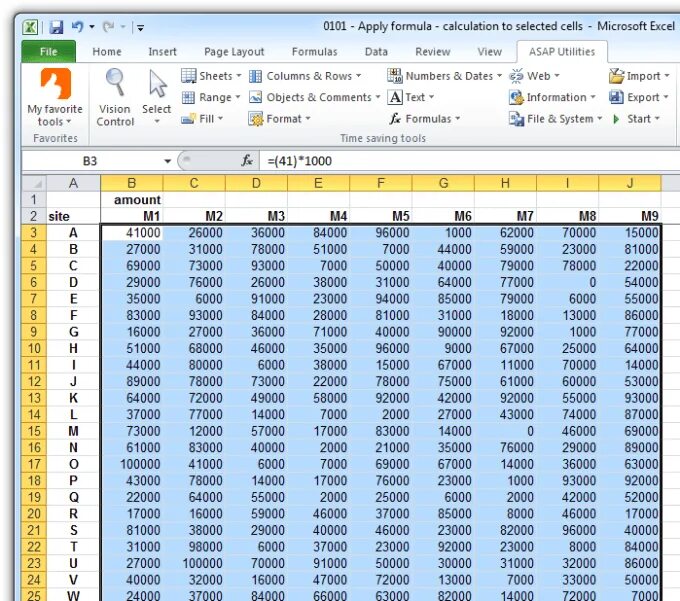Viewport: 680px width, 601px height.
Task: Click cell B3 containing 41000
Action: [132, 233]
